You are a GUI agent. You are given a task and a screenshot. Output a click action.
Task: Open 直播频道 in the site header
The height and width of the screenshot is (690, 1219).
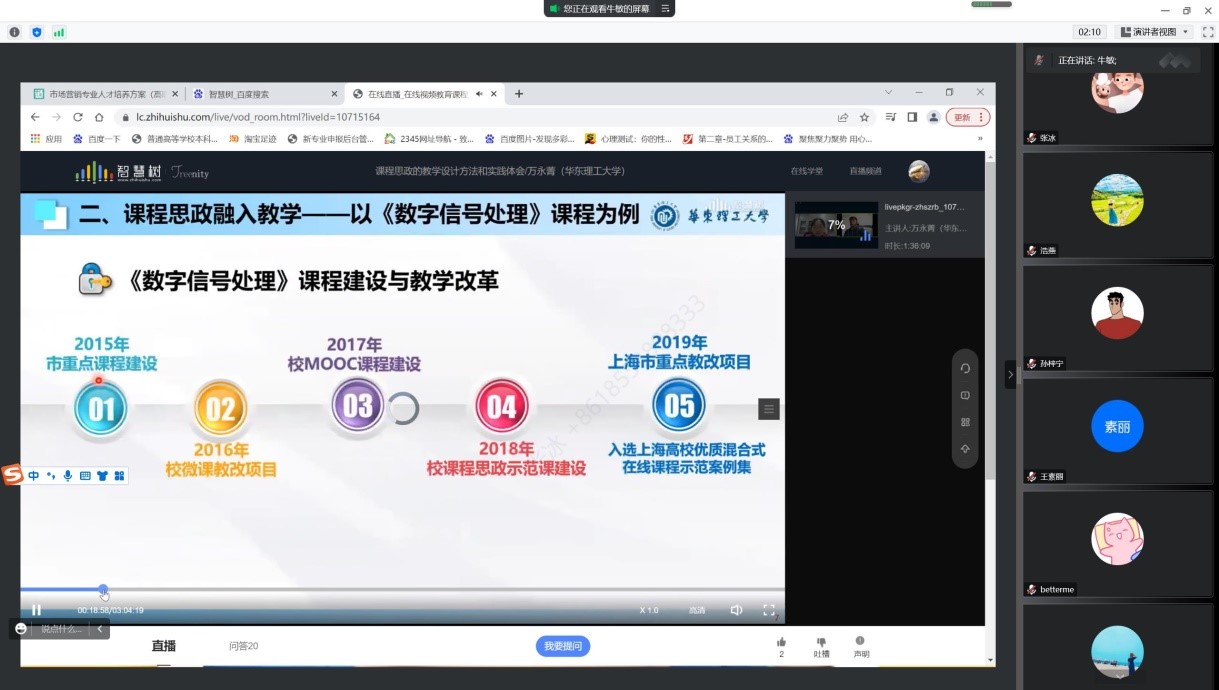click(x=866, y=171)
